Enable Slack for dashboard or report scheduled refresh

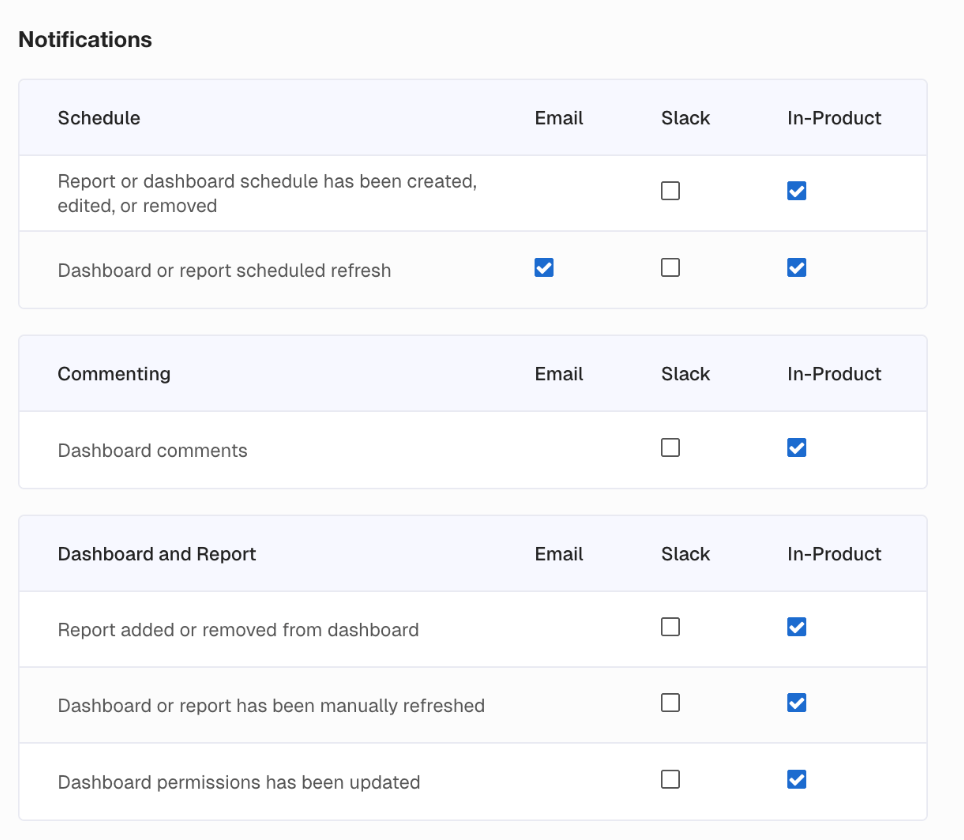coord(670,268)
